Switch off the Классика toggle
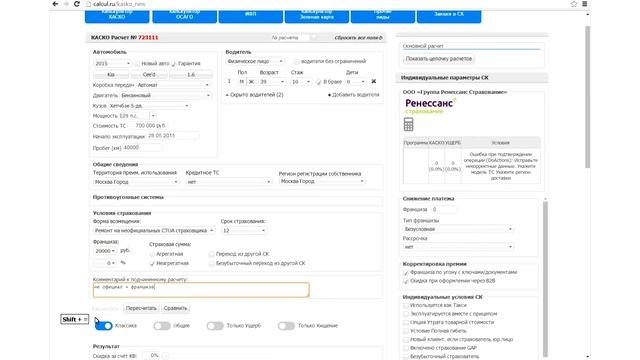Screen dimensions: 640x360 pyautogui.click(x=104, y=326)
